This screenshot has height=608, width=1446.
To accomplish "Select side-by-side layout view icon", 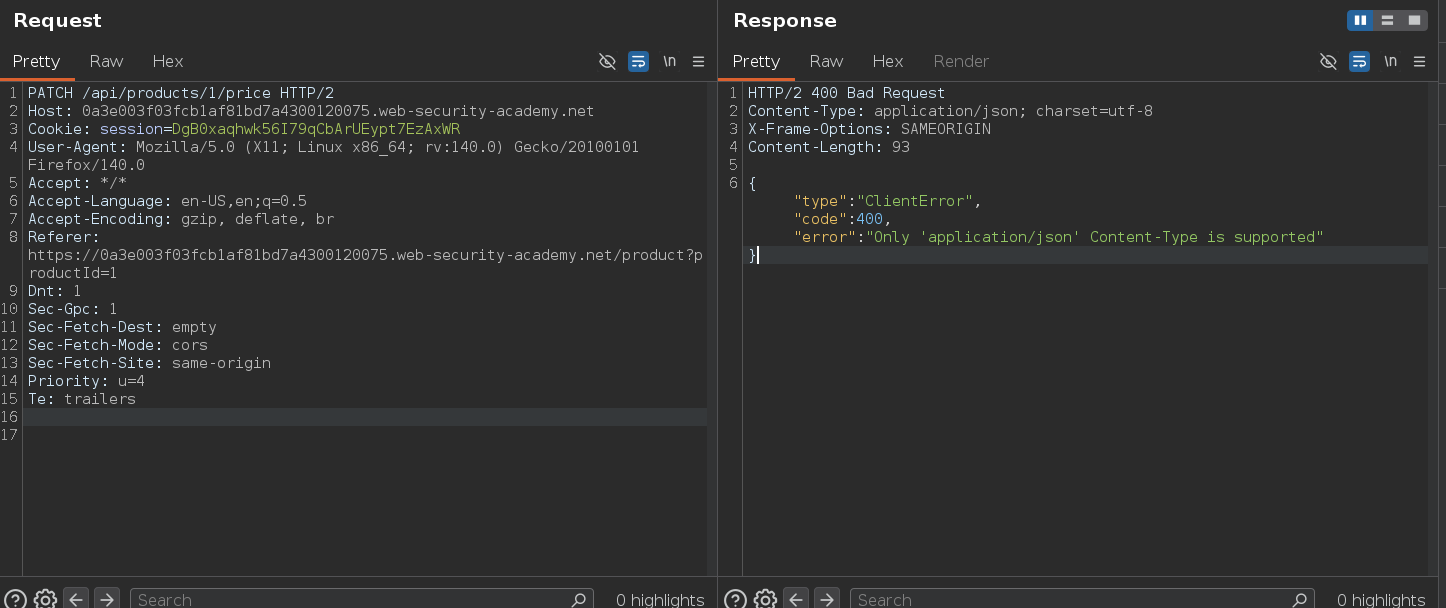I will pyautogui.click(x=1360, y=20).
